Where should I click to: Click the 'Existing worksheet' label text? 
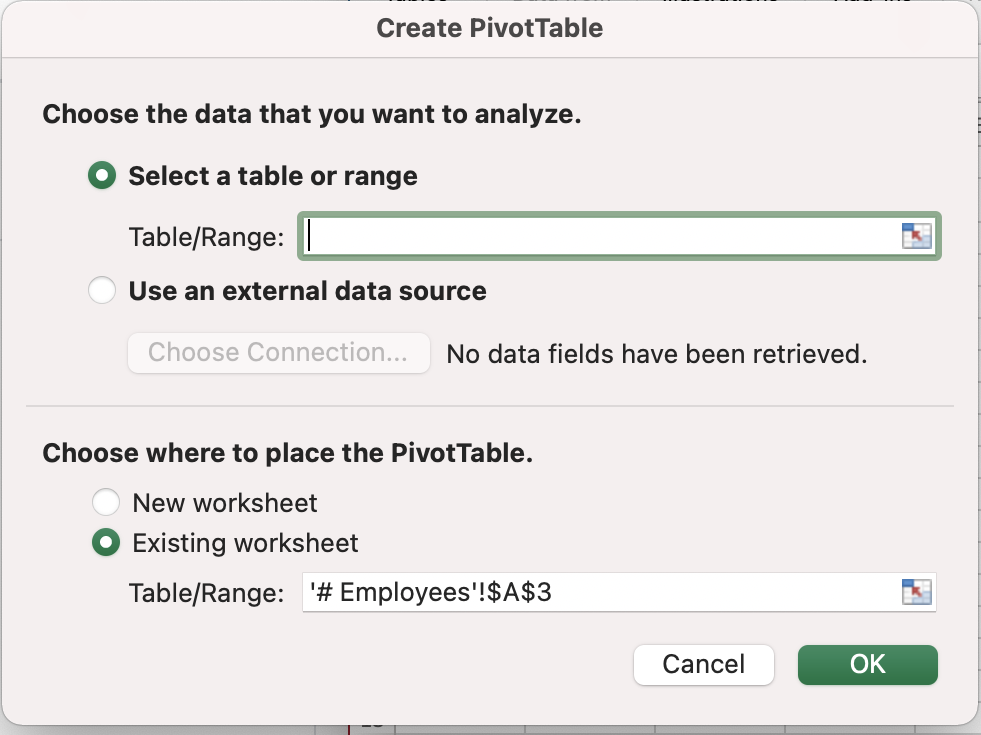coord(245,543)
